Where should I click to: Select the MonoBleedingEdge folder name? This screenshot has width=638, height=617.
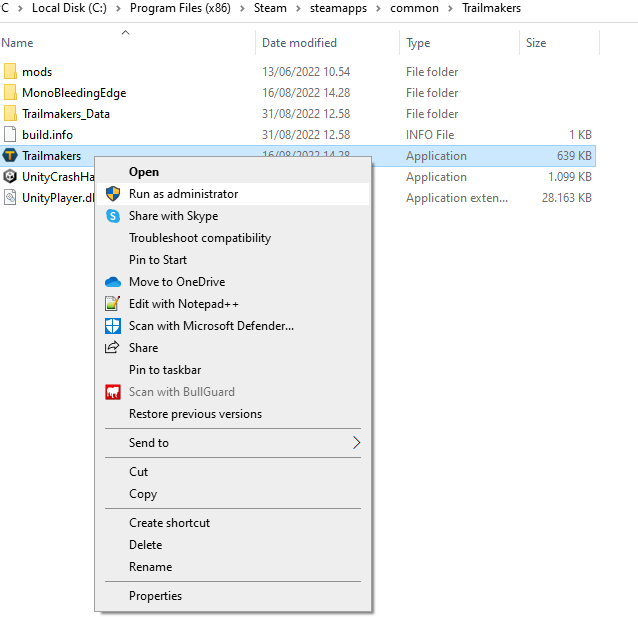[74, 93]
